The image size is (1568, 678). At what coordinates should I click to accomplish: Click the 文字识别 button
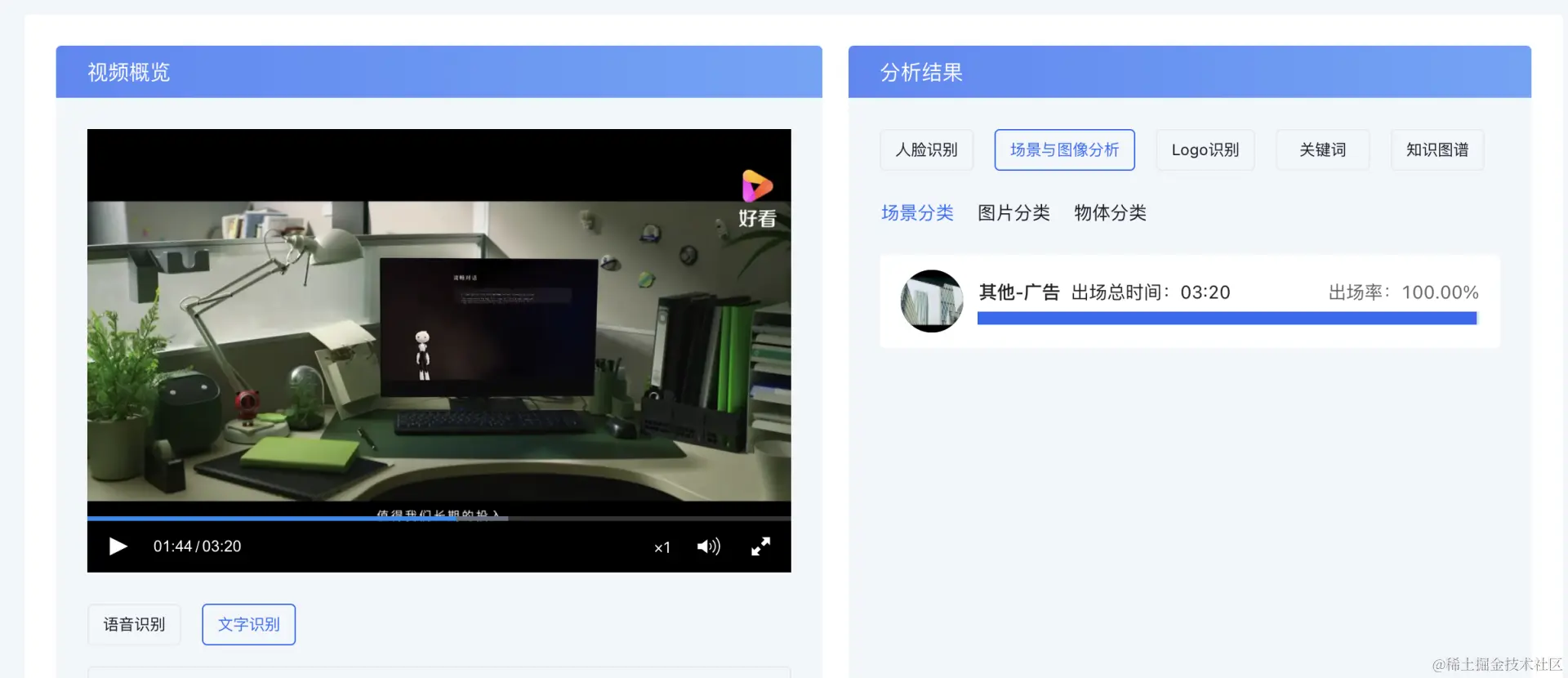coord(249,624)
